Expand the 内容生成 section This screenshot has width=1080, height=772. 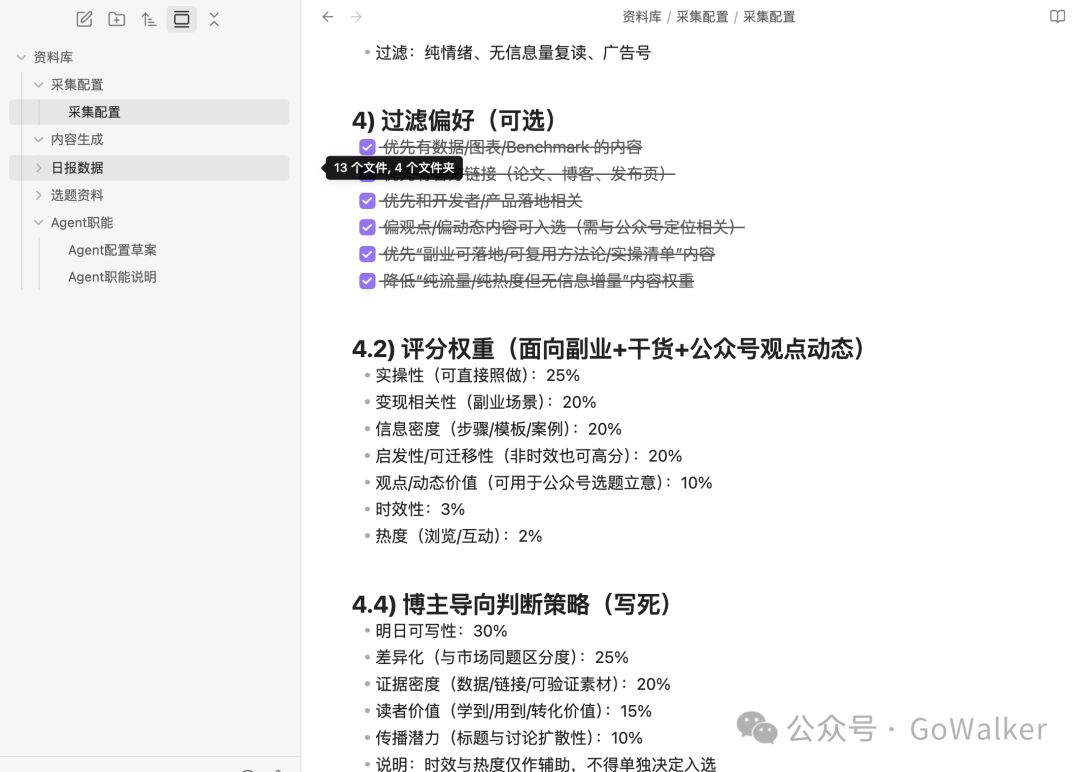pyautogui.click(x=38, y=139)
